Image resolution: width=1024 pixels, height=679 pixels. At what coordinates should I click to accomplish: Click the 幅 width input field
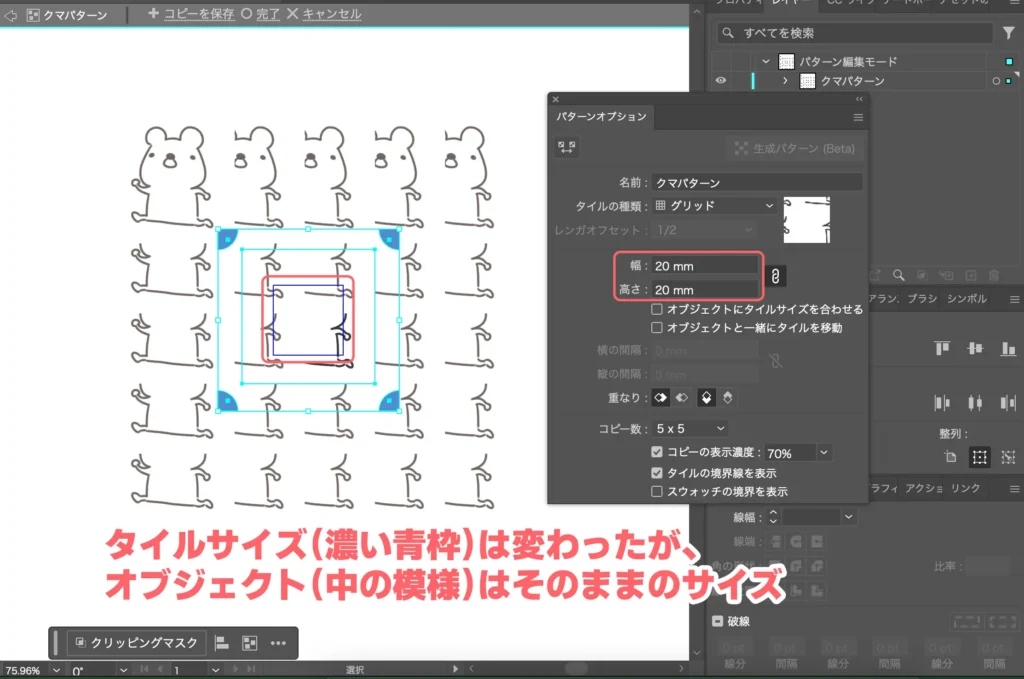pyautogui.click(x=705, y=266)
